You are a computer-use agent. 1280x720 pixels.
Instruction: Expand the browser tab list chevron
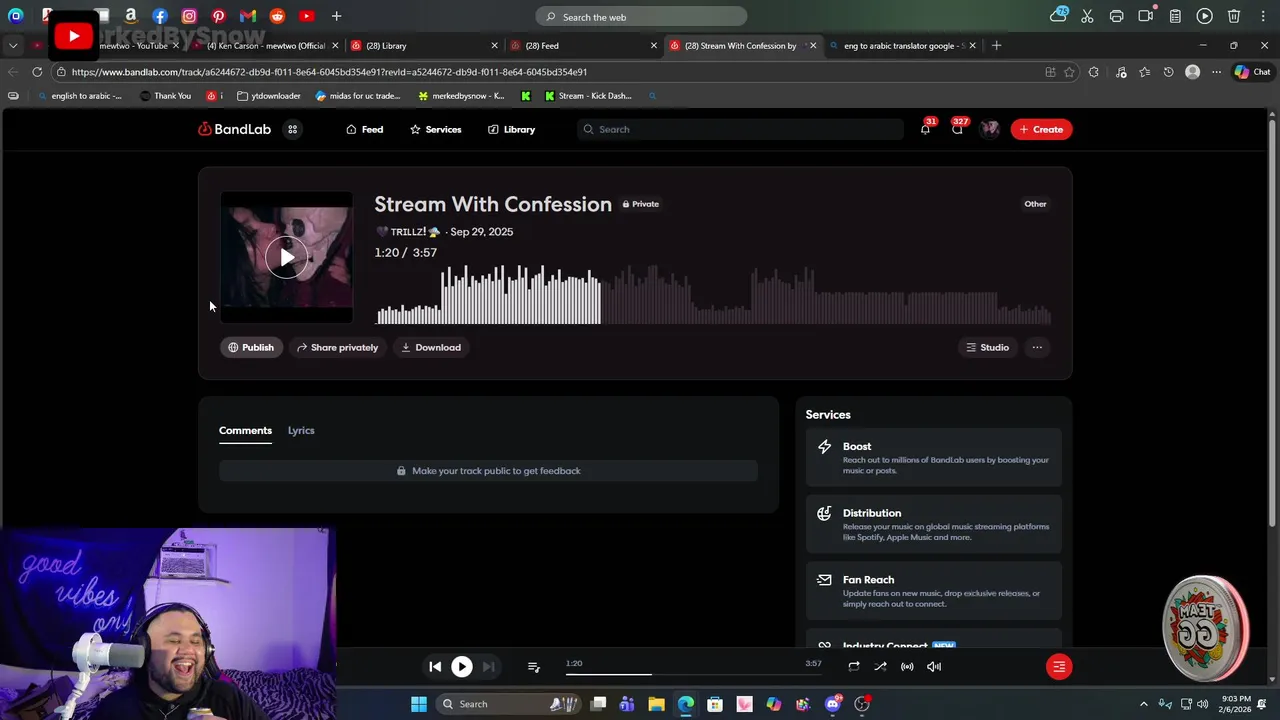(x=13, y=45)
